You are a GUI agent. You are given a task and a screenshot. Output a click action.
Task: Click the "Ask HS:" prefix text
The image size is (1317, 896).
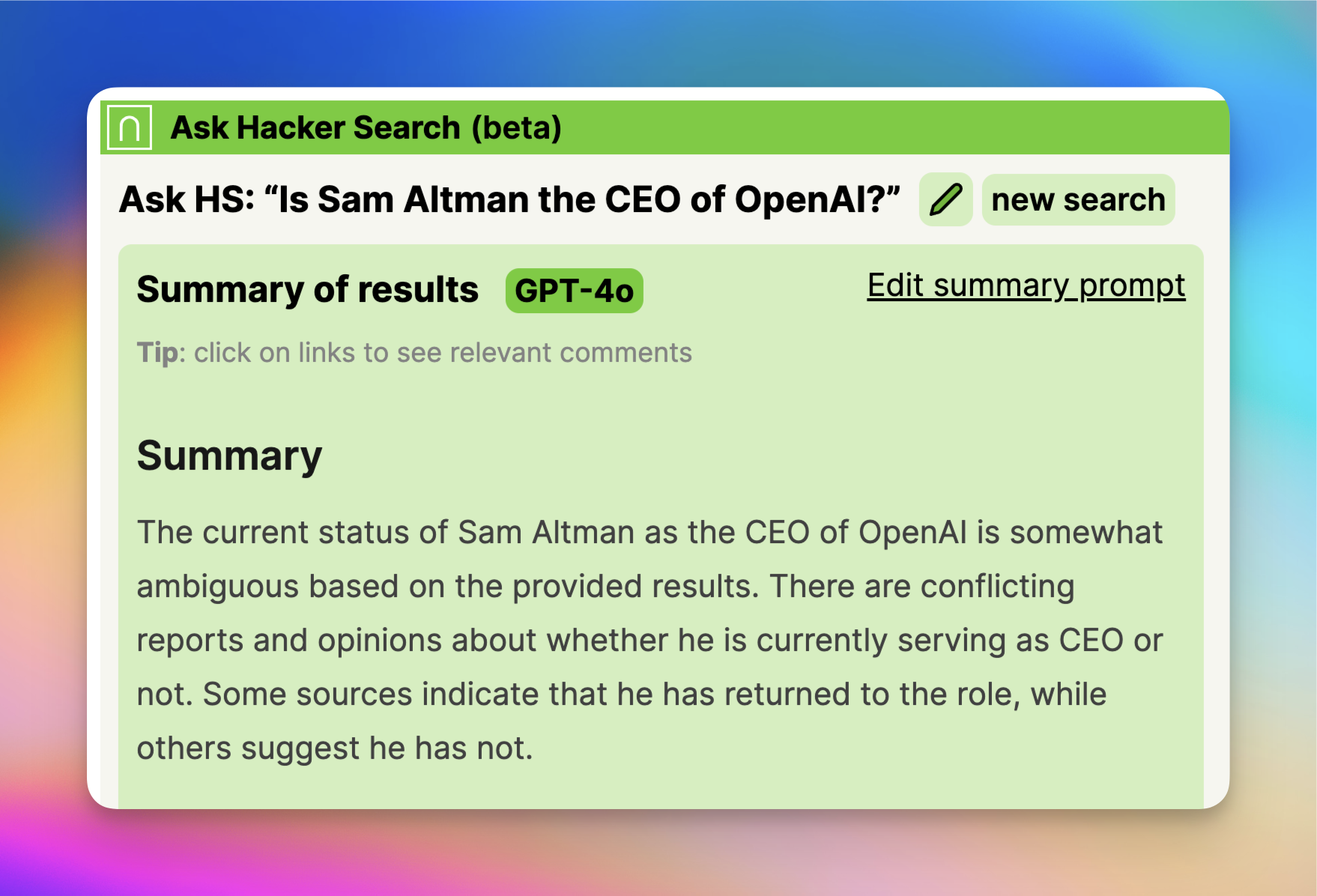(187, 200)
